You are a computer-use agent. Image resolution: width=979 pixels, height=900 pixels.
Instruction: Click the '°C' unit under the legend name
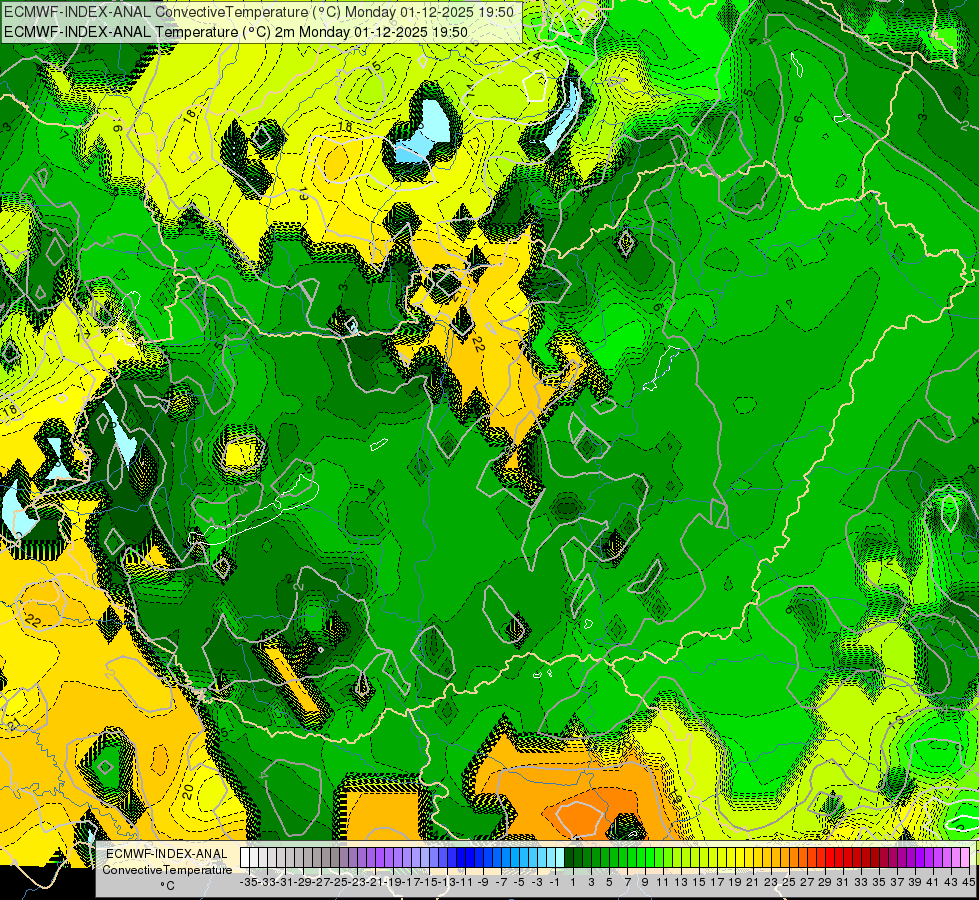tap(167, 885)
